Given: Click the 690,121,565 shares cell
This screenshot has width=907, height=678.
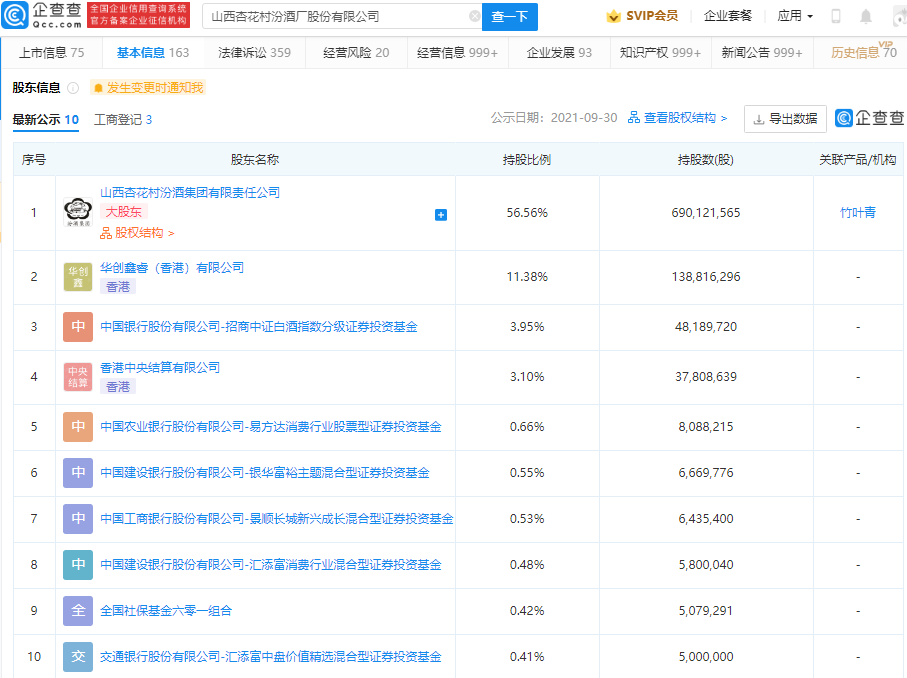Looking at the screenshot, I should tap(706, 213).
